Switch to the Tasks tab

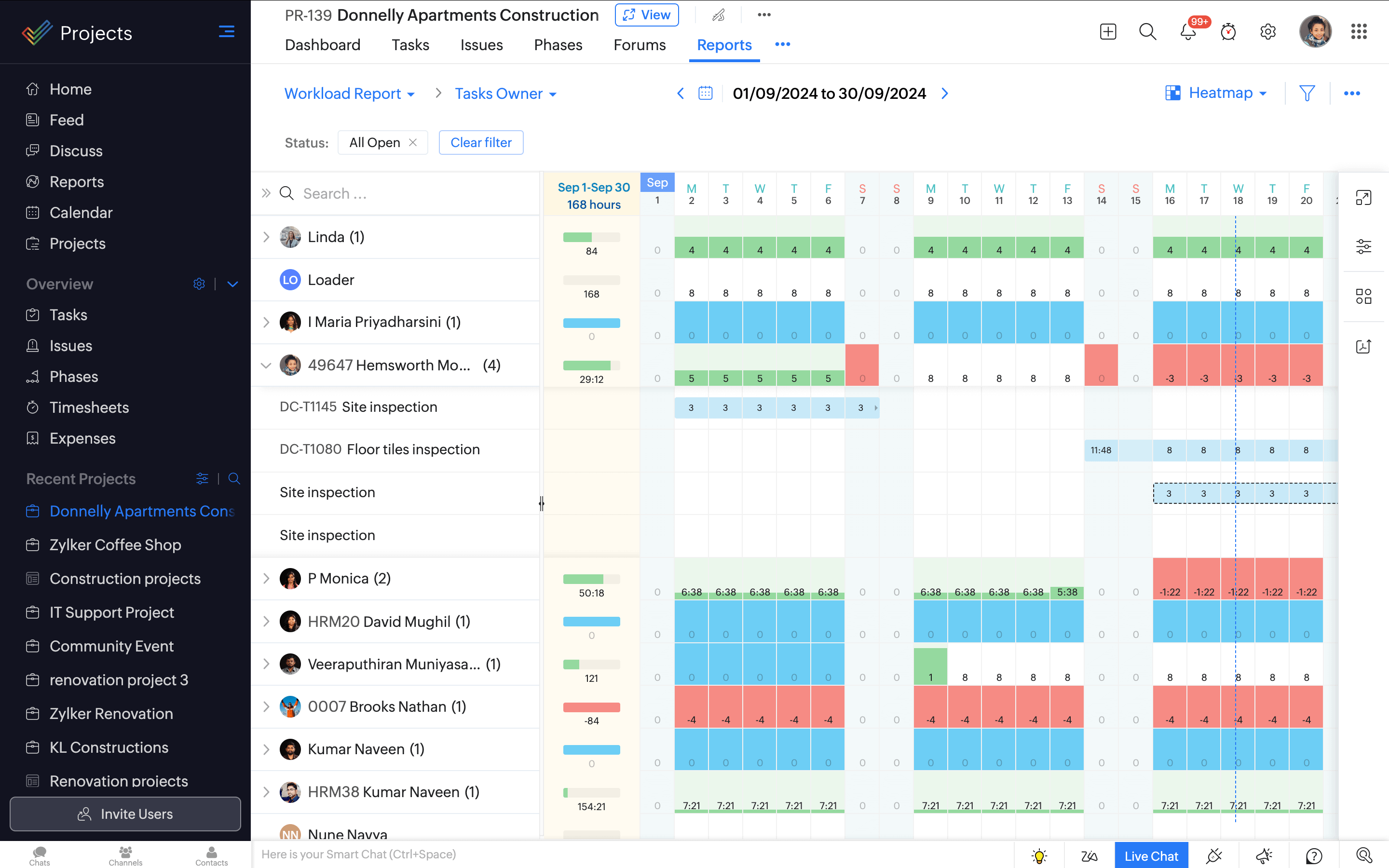[410, 45]
